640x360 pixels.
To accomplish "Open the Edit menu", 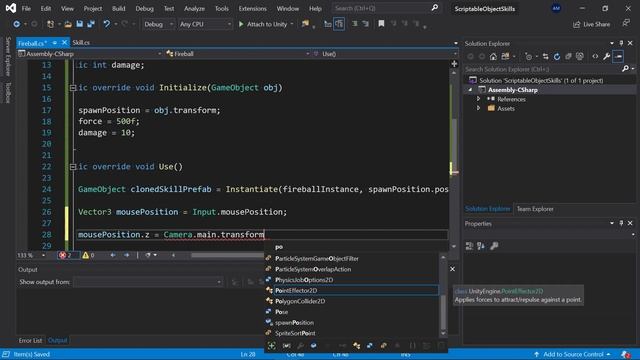I will tap(46, 8).
